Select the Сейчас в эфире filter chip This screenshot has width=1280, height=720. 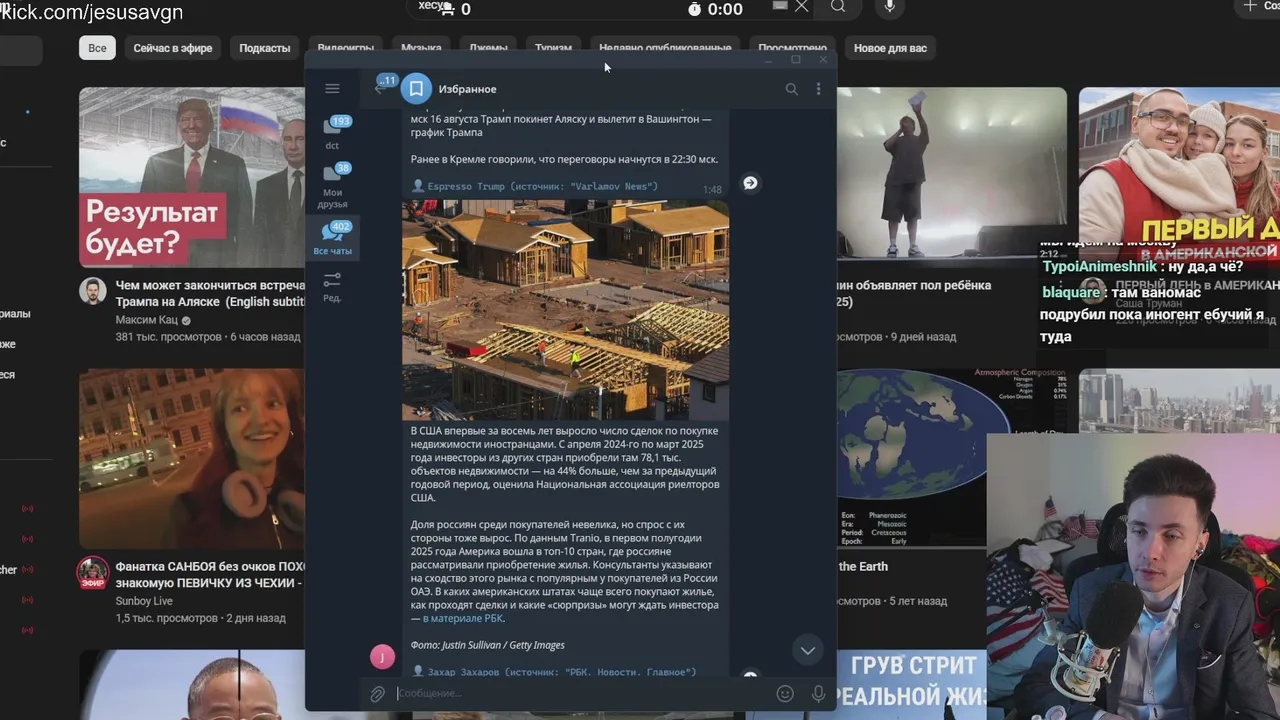(x=172, y=48)
